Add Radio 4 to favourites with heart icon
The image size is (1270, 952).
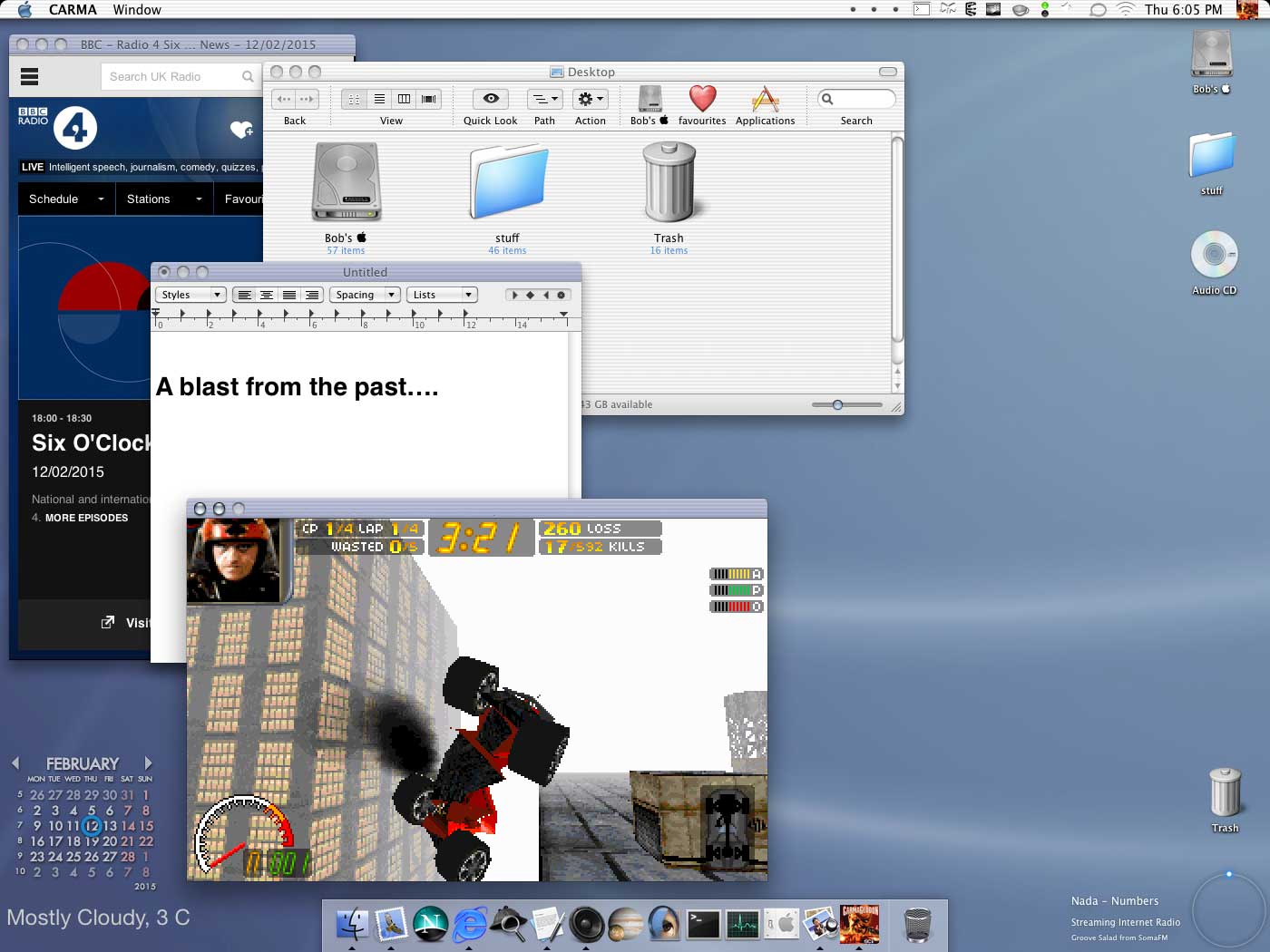point(241,130)
